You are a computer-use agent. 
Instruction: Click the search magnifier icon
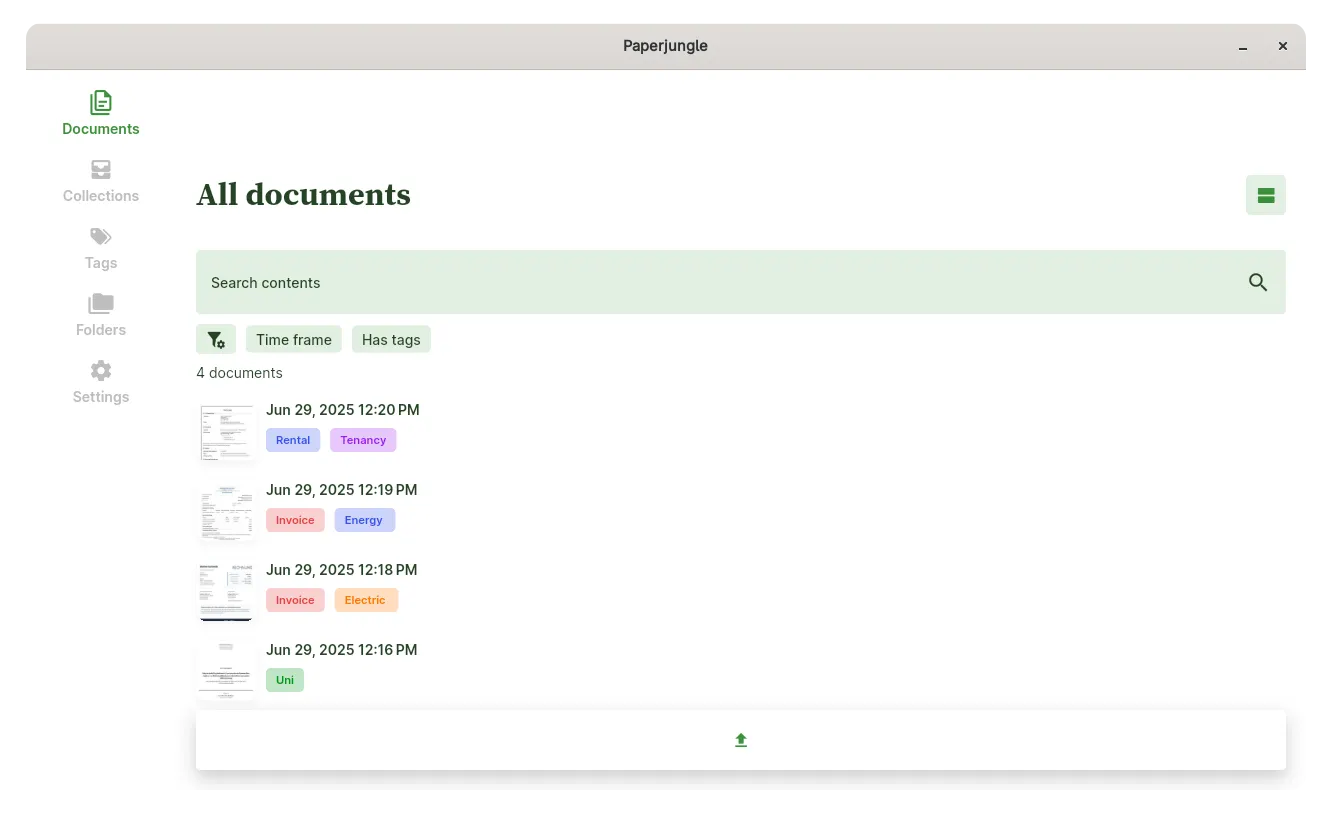click(1258, 283)
